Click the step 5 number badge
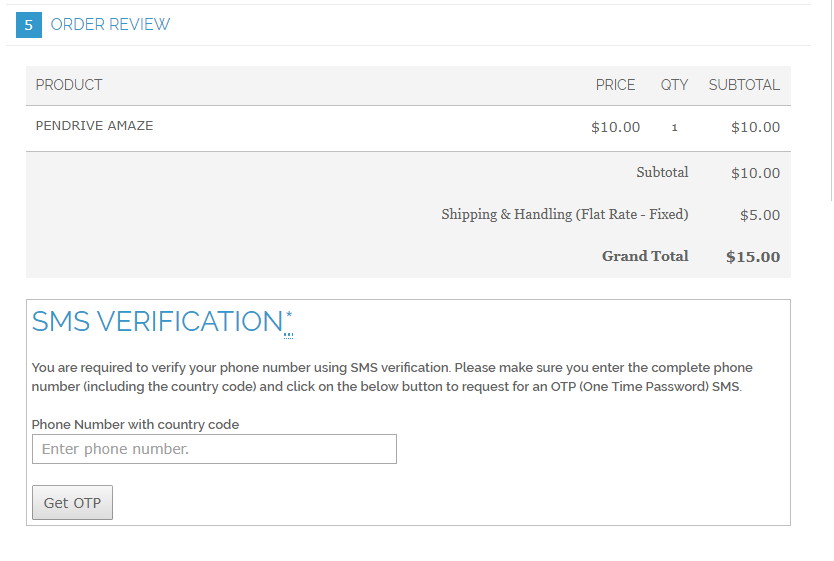This screenshot has height=561, width=834. (29, 25)
